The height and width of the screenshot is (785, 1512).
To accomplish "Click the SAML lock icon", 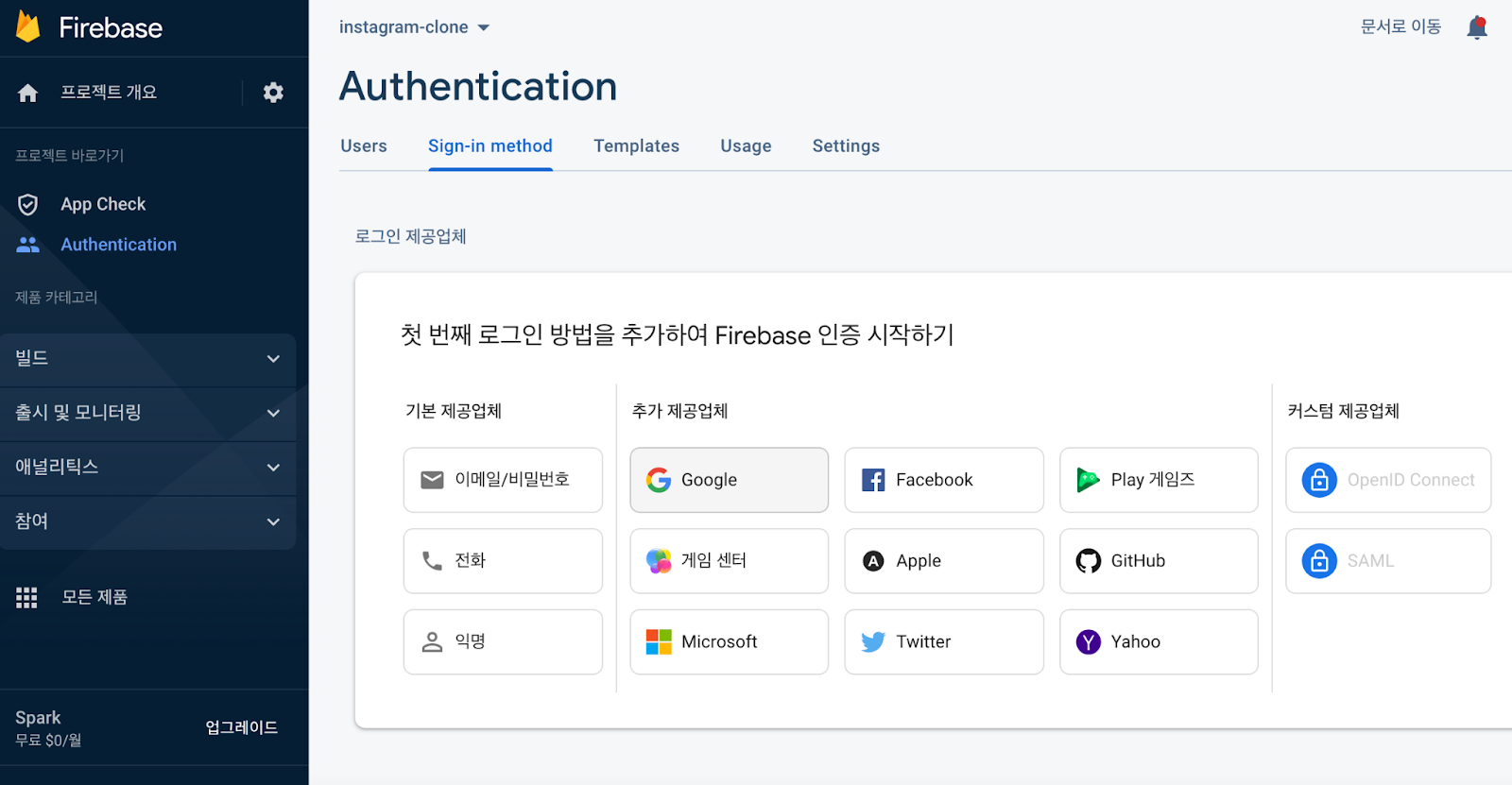I will 1319,561.
